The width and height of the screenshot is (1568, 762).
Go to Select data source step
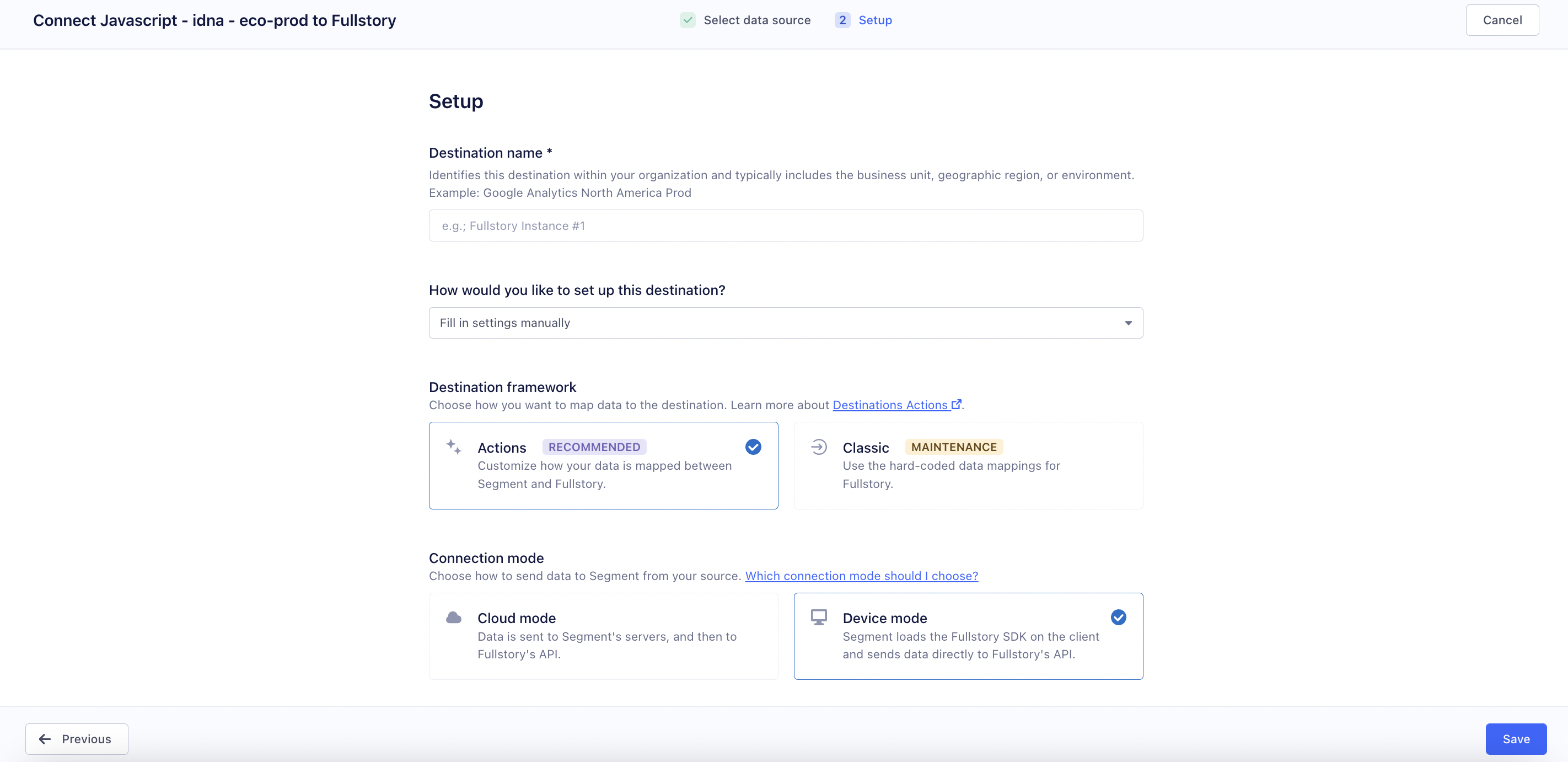(x=756, y=20)
